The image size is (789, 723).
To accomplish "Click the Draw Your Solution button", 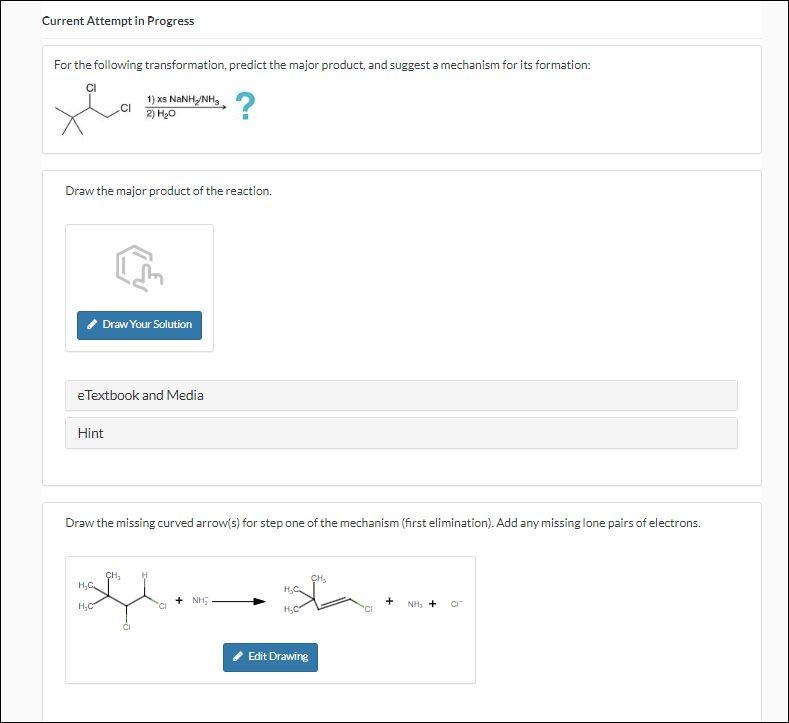I will pos(139,325).
